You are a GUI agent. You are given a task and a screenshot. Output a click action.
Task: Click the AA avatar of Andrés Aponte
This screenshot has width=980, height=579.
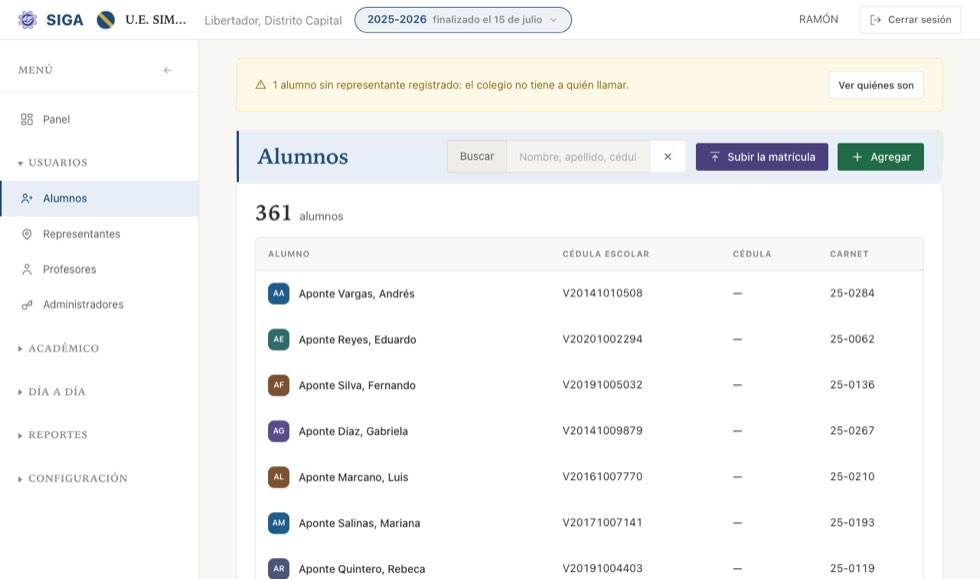(x=279, y=293)
